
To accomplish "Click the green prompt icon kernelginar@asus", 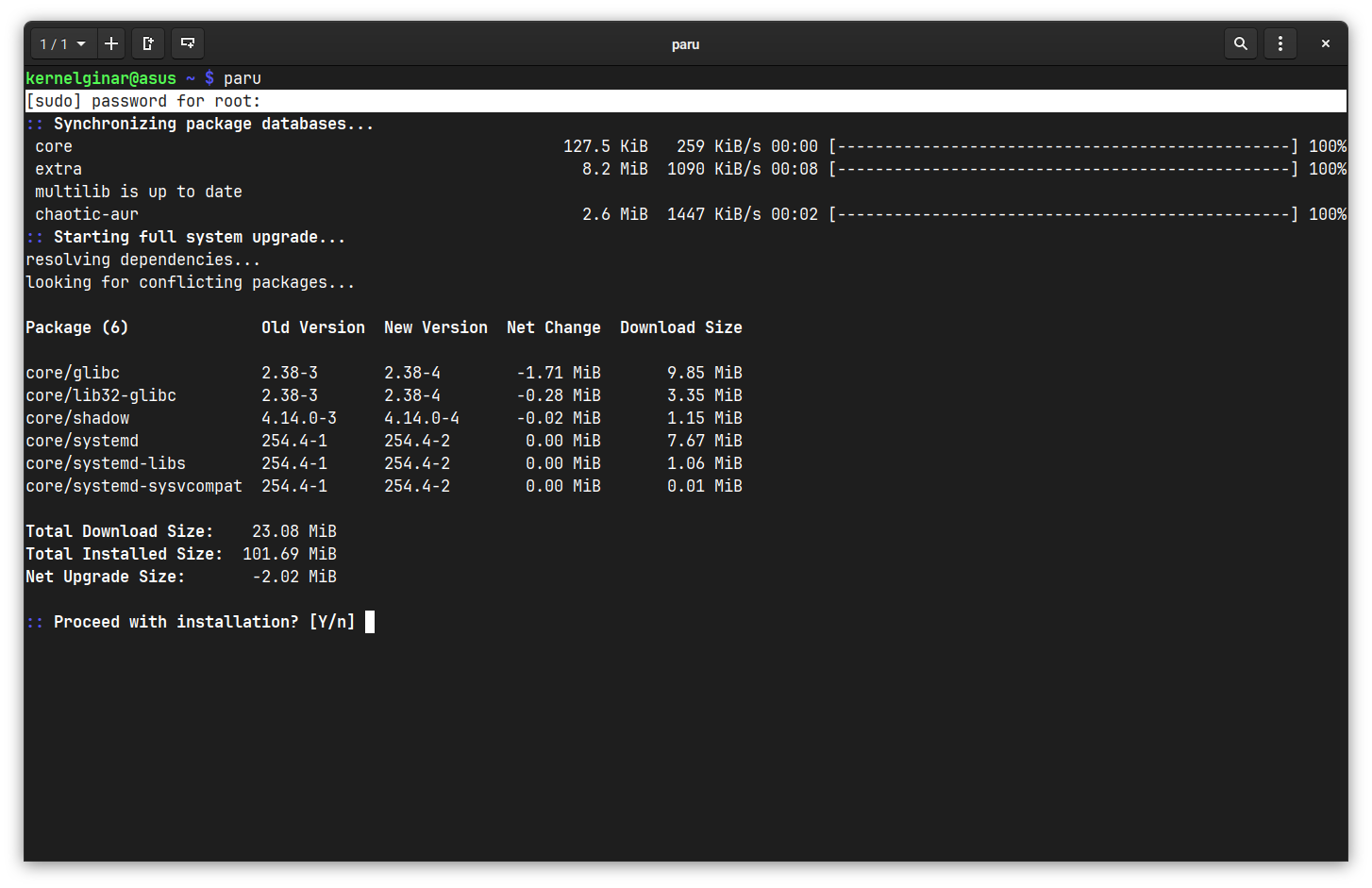I will pos(100,77).
